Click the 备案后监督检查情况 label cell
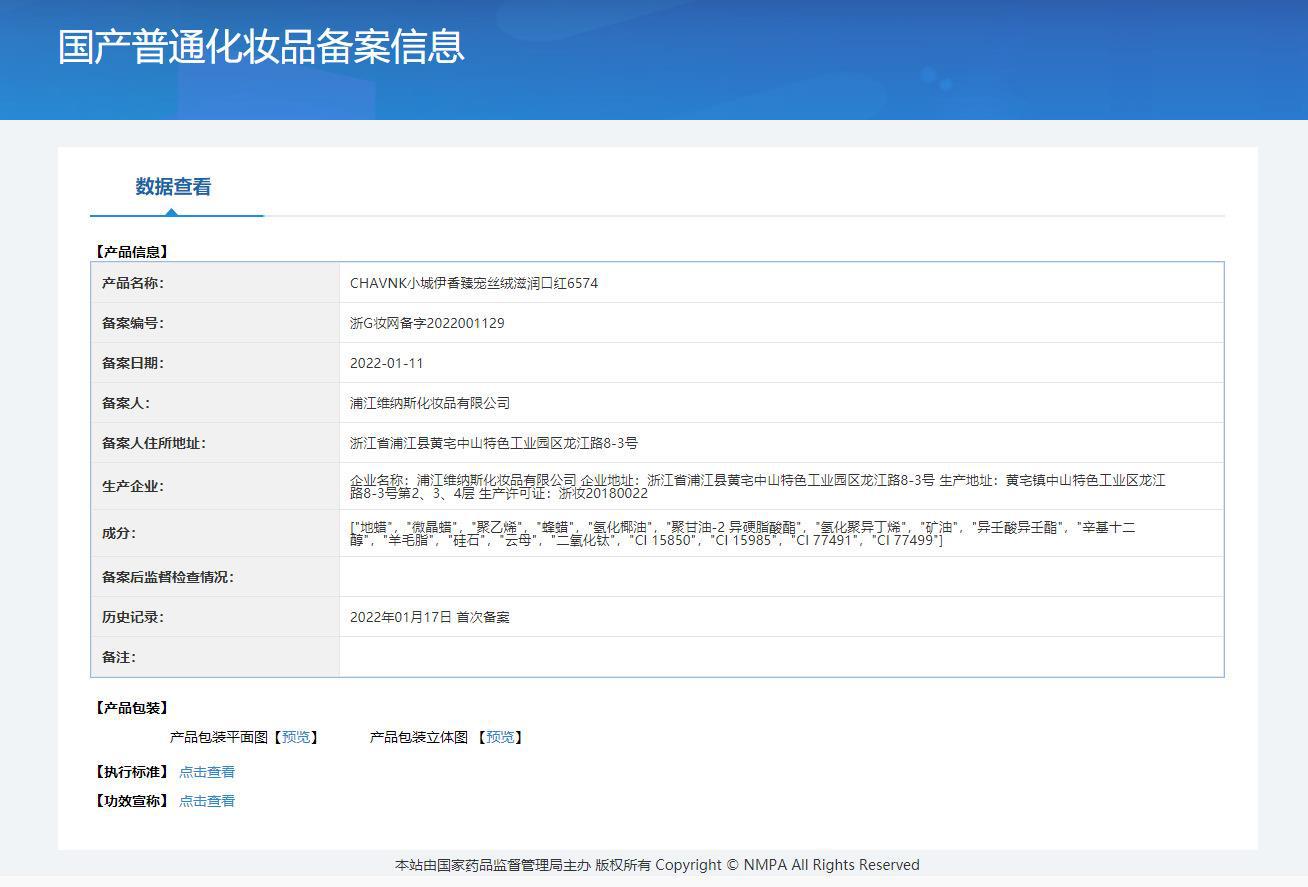 (x=215, y=577)
